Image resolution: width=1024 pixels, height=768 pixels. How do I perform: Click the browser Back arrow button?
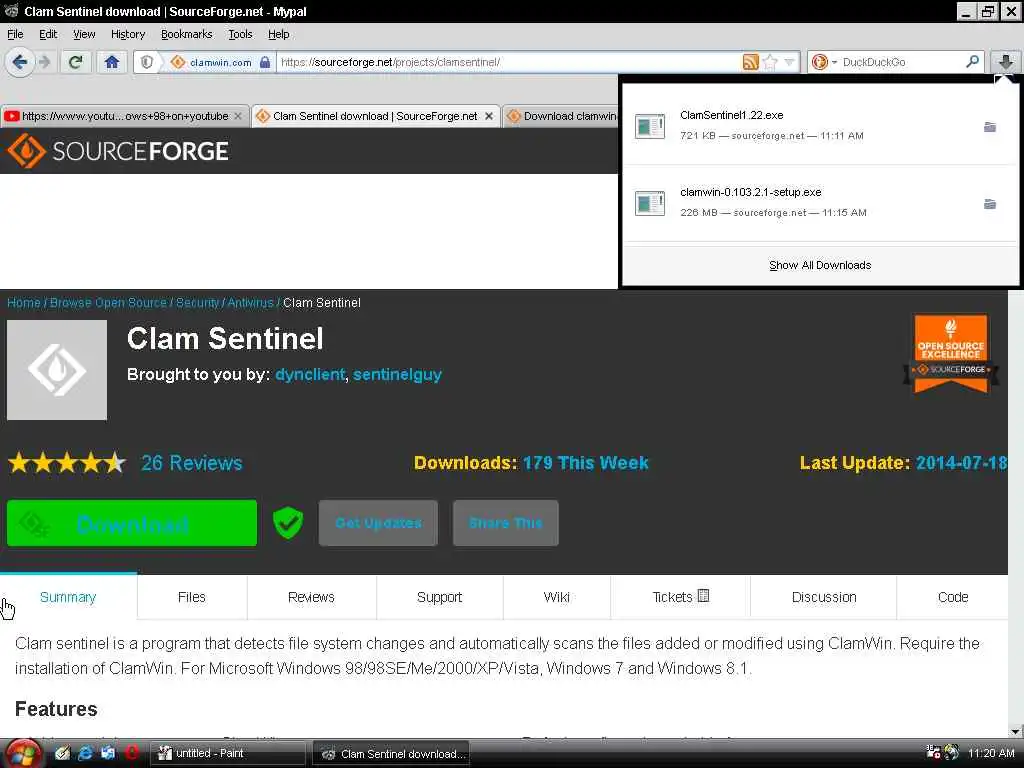coord(20,62)
